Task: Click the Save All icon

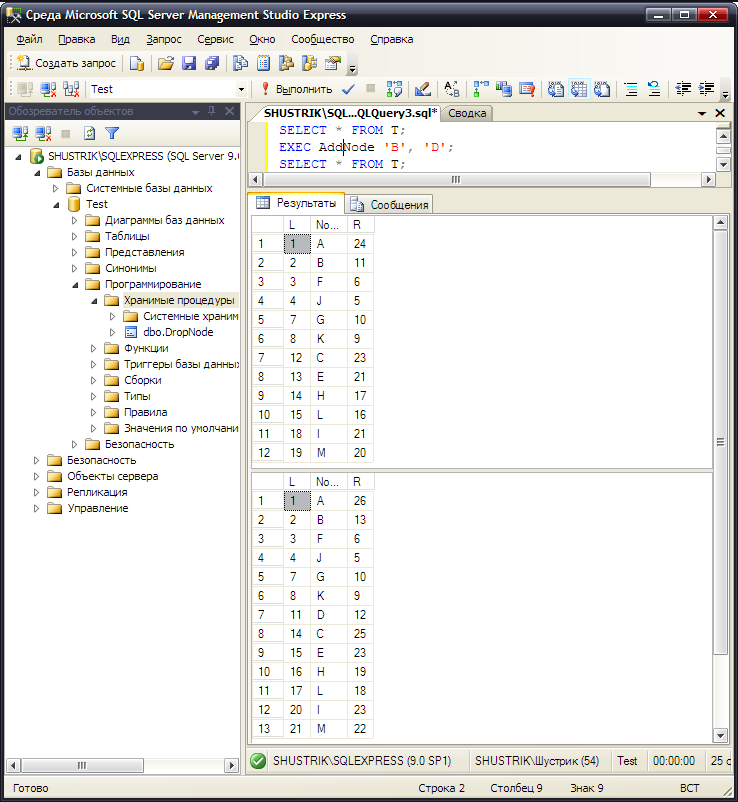Action: pyautogui.click(x=212, y=63)
